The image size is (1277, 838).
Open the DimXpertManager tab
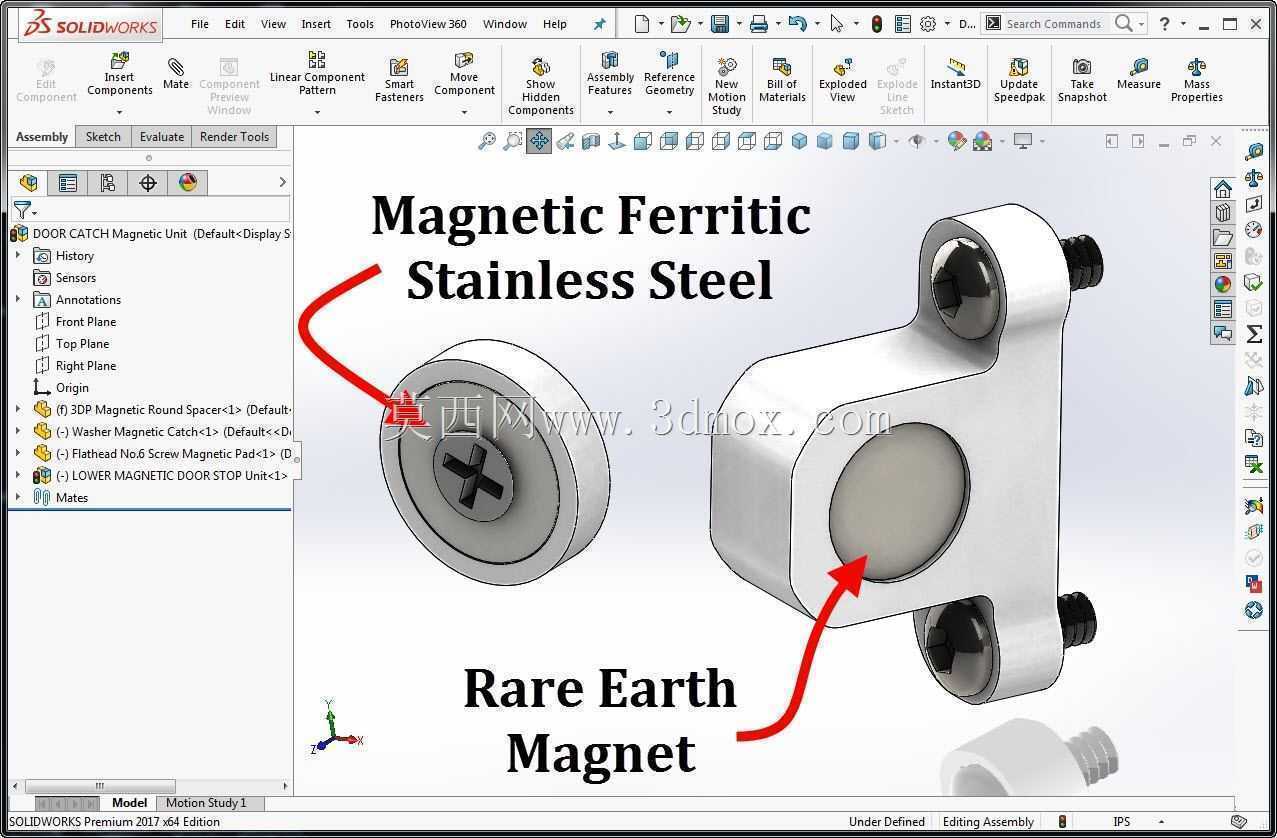pos(148,182)
